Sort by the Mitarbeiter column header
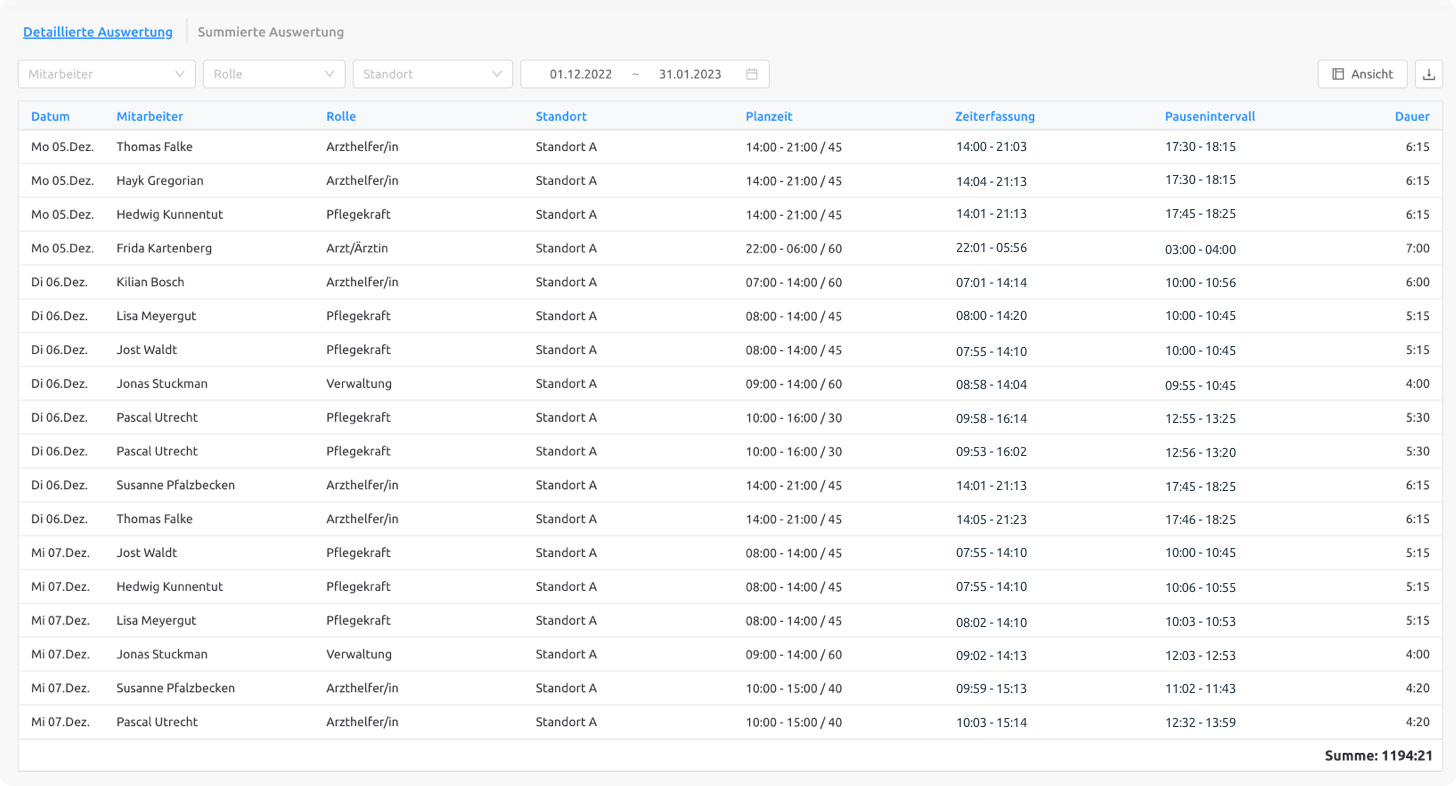 point(150,116)
